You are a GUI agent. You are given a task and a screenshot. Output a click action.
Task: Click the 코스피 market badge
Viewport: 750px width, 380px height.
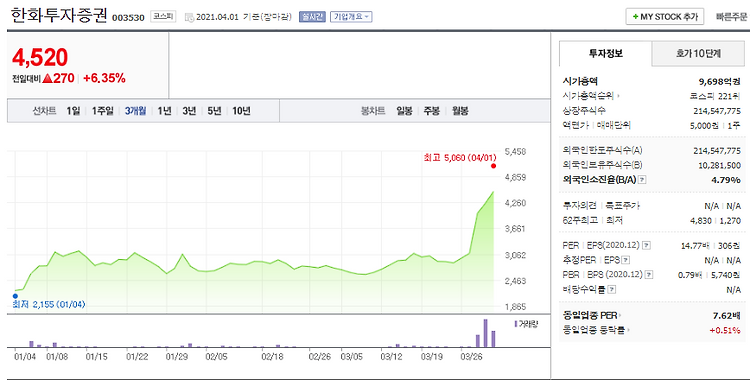click(x=163, y=17)
